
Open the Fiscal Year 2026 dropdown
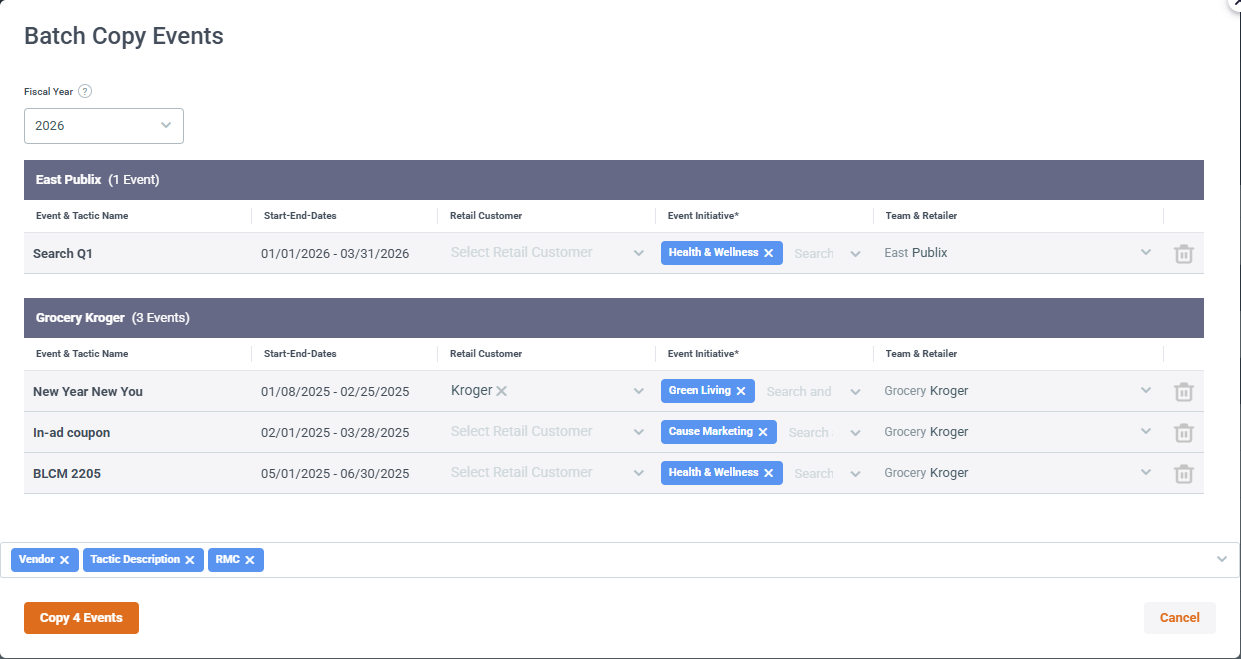point(104,126)
